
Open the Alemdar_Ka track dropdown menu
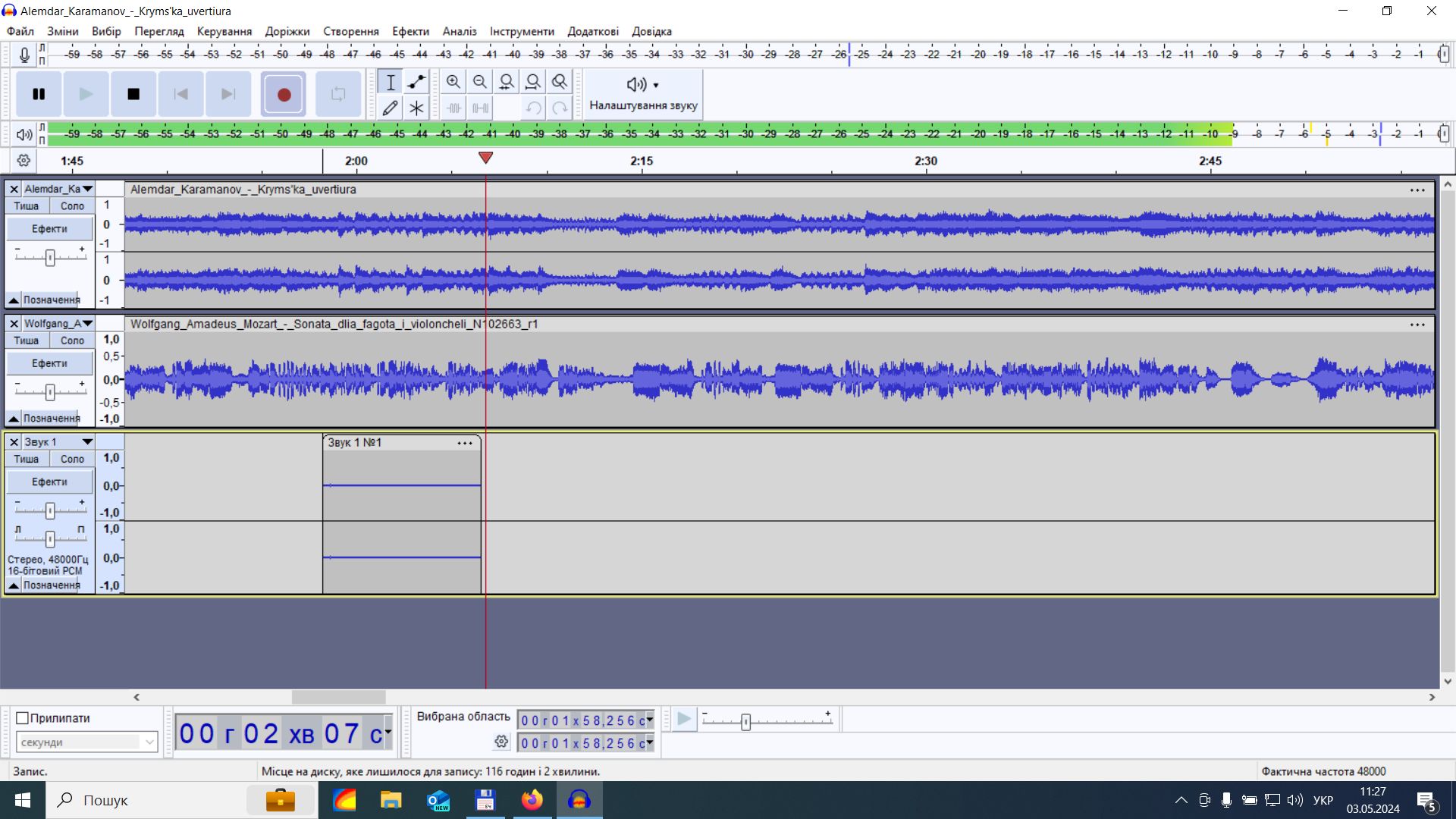(87, 189)
